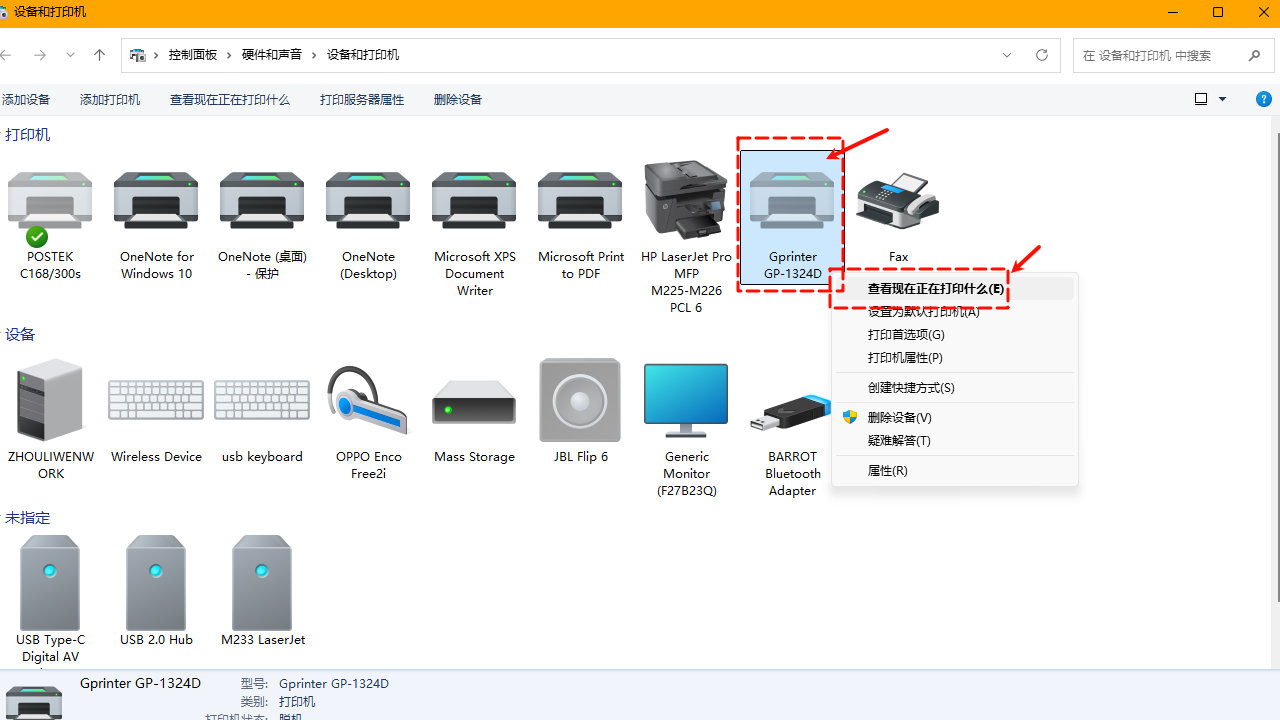This screenshot has height=720, width=1280.
Task: Go up one folder level arrow
Action: 99,55
